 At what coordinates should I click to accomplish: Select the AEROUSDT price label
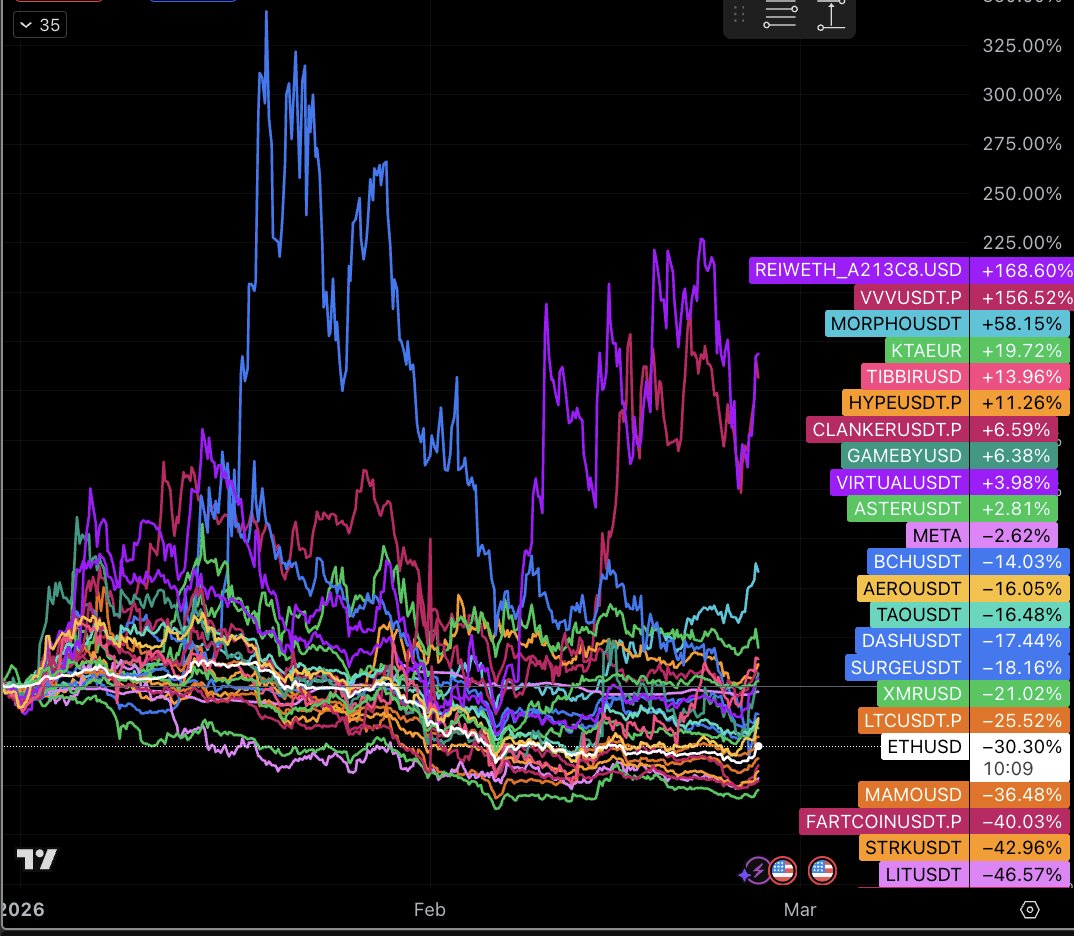(x=912, y=588)
